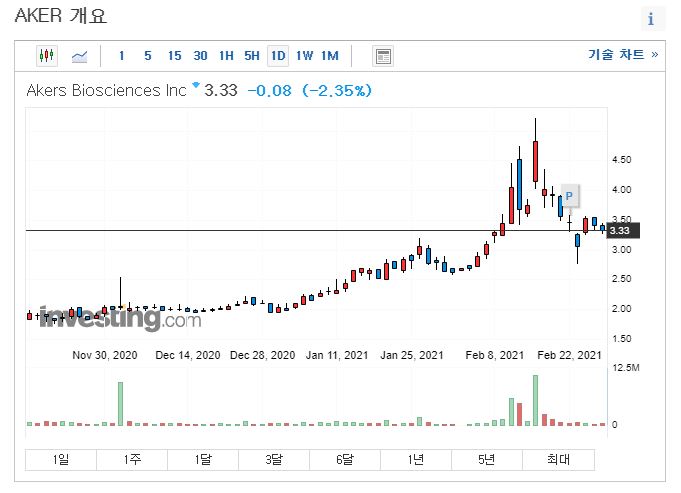Viewport: 681px width, 493px height.
Task: Click the Feb 22, 2021 date label
Action: coord(569,355)
